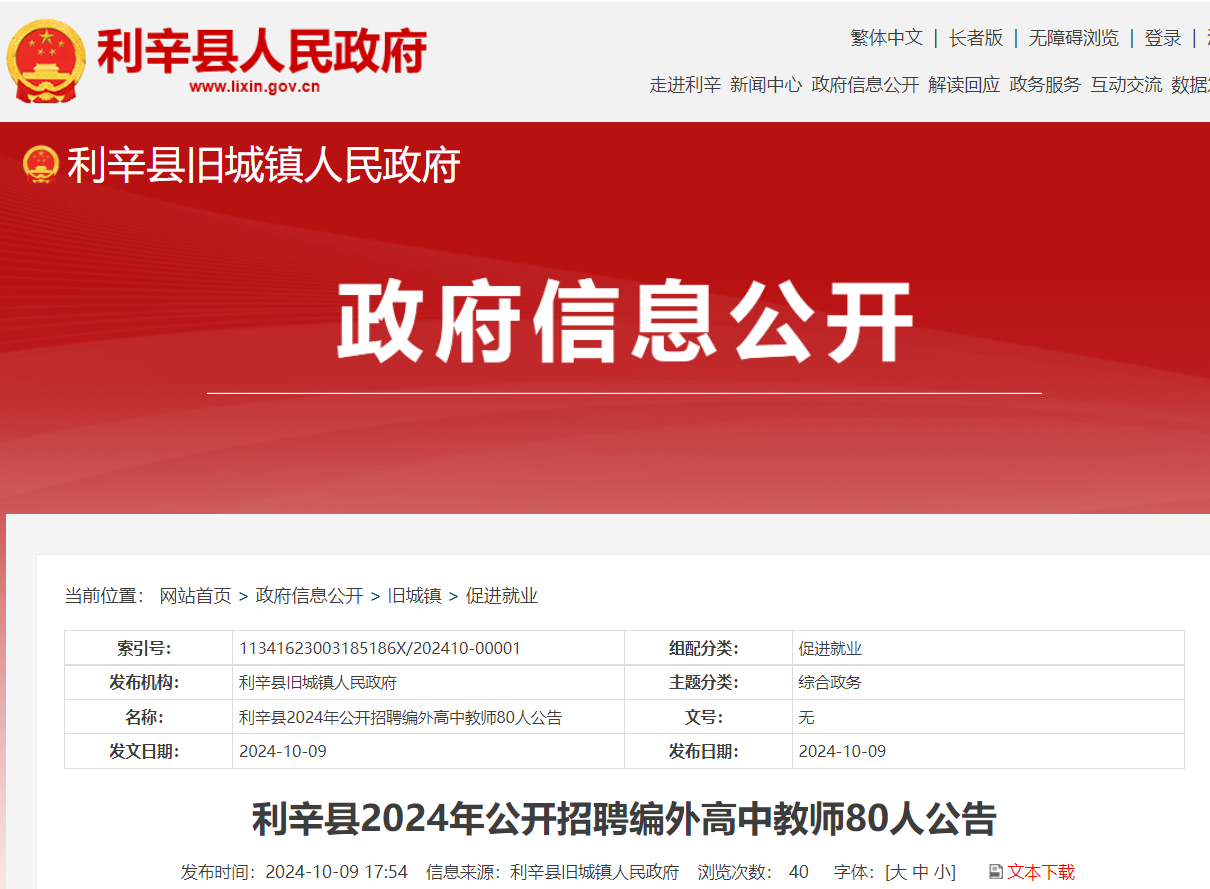Set font size to 中
1210x889 pixels.
(x=920, y=872)
